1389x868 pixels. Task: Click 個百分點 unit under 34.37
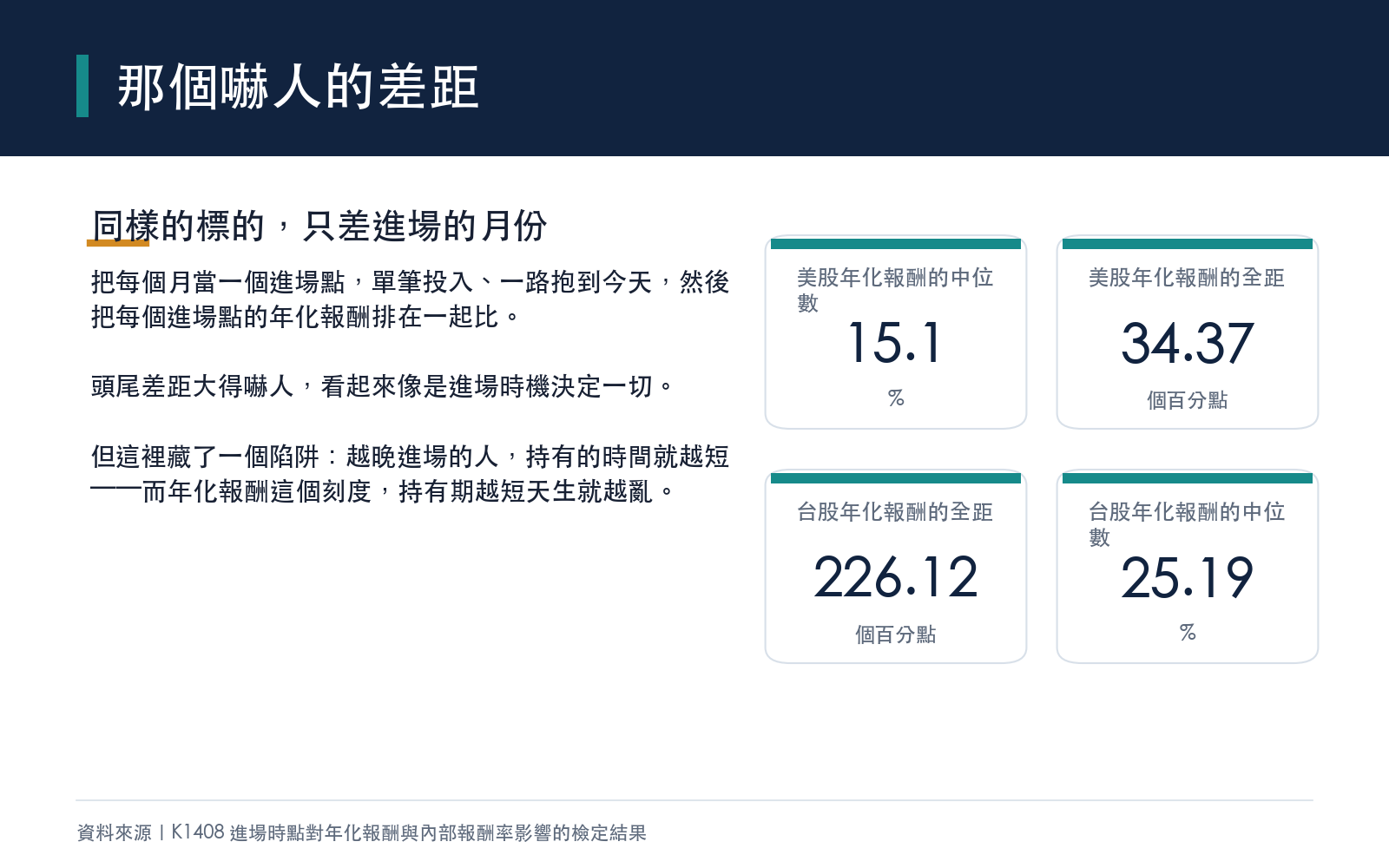pos(1187,400)
